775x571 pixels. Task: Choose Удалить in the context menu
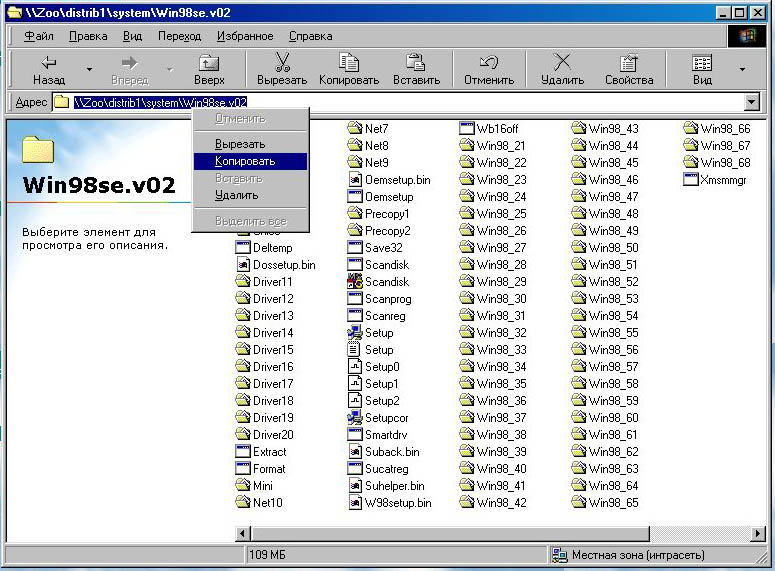tap(250, 195)
